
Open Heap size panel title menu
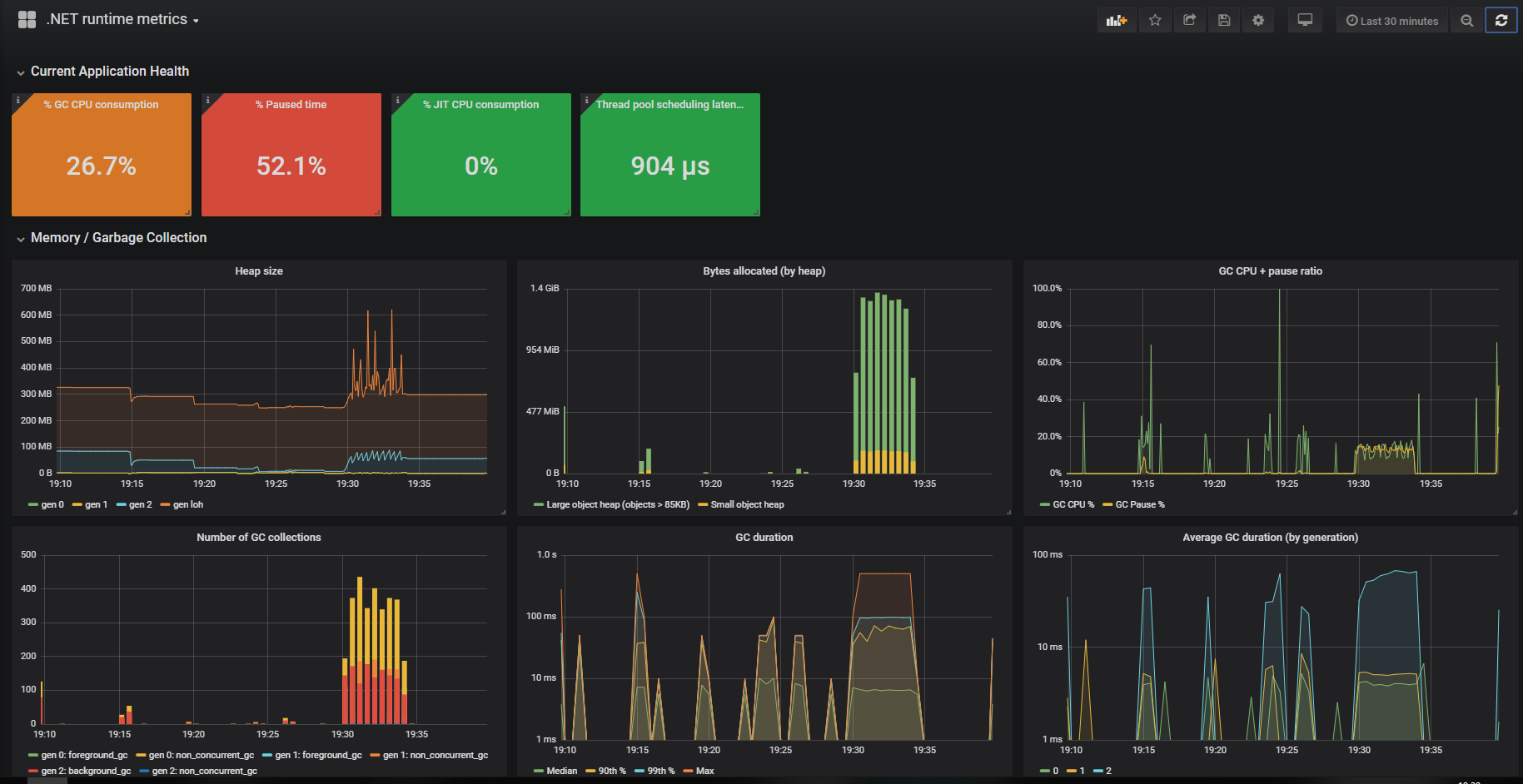point(259,271)
